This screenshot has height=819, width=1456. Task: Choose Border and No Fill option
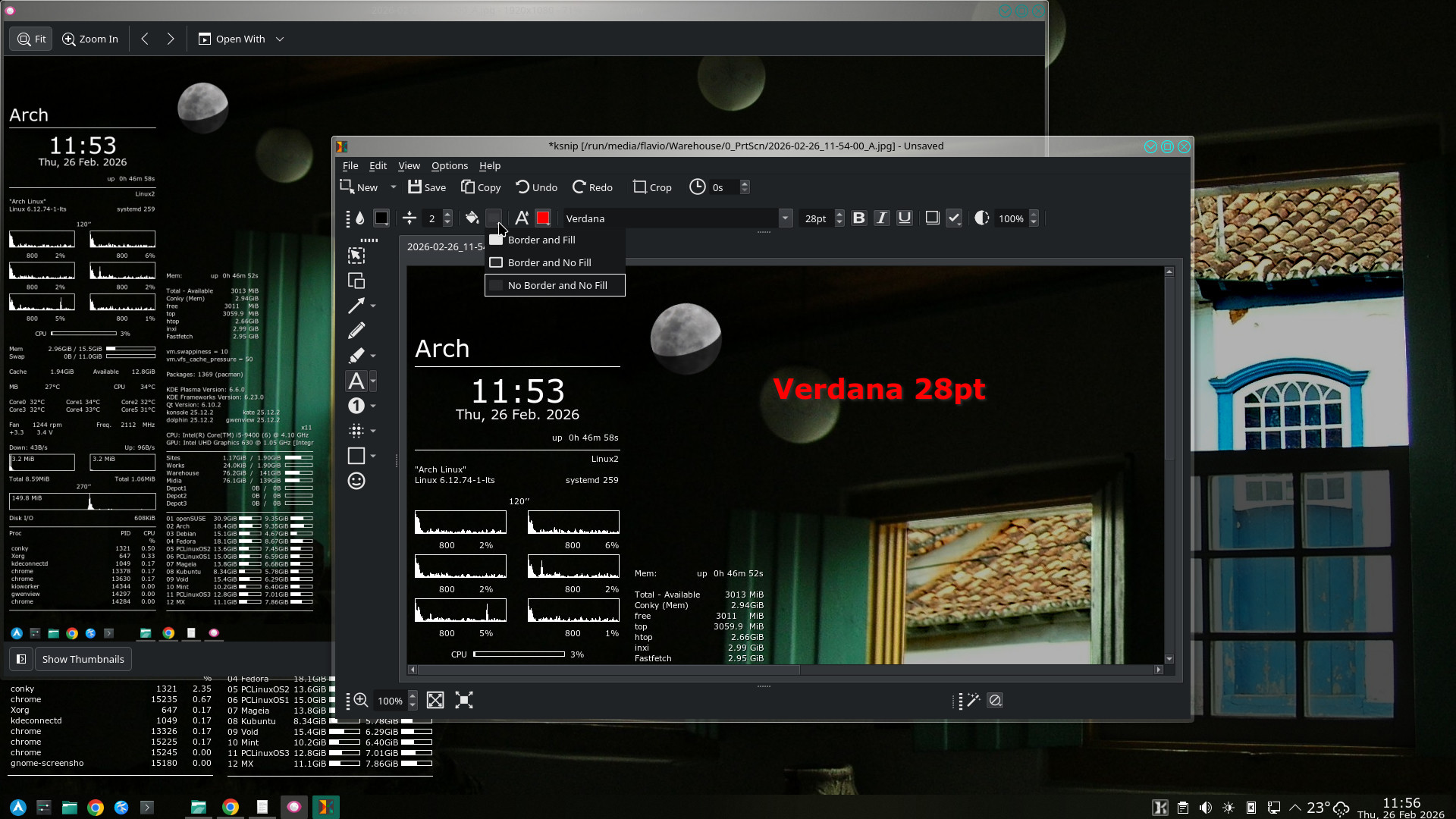tap(549, 262)
